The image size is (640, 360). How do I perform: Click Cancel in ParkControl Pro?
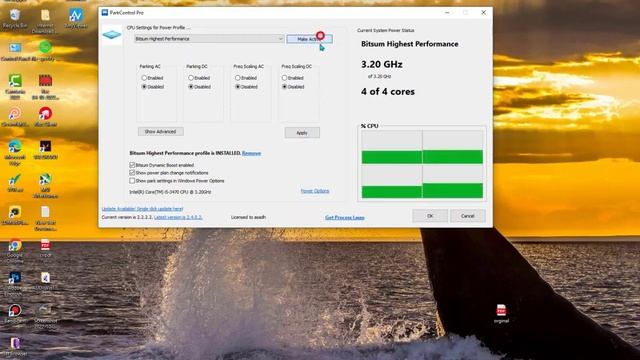click(x=468, y=216)
